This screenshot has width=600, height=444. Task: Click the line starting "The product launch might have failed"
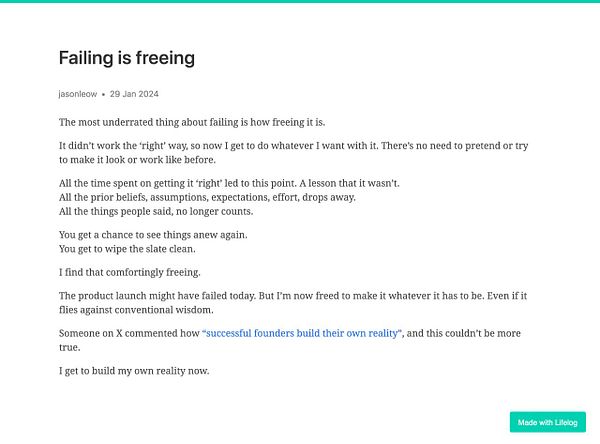coord(293,296)
